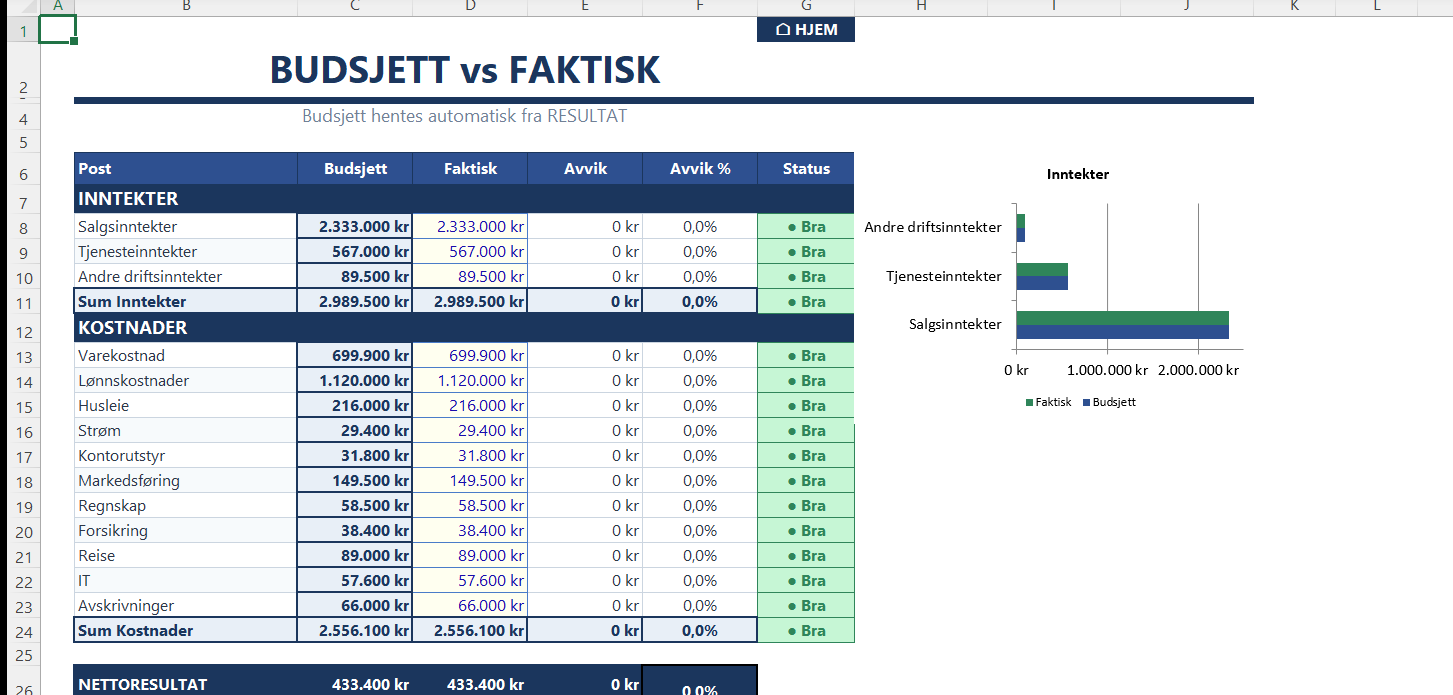Screen dimensions: 1453x695
Task: Click the green status dot for Strøm
Action: 792,431
